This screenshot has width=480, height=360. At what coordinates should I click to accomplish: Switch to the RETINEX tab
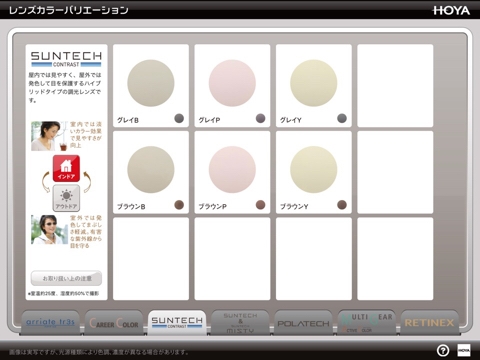[429, 323]
